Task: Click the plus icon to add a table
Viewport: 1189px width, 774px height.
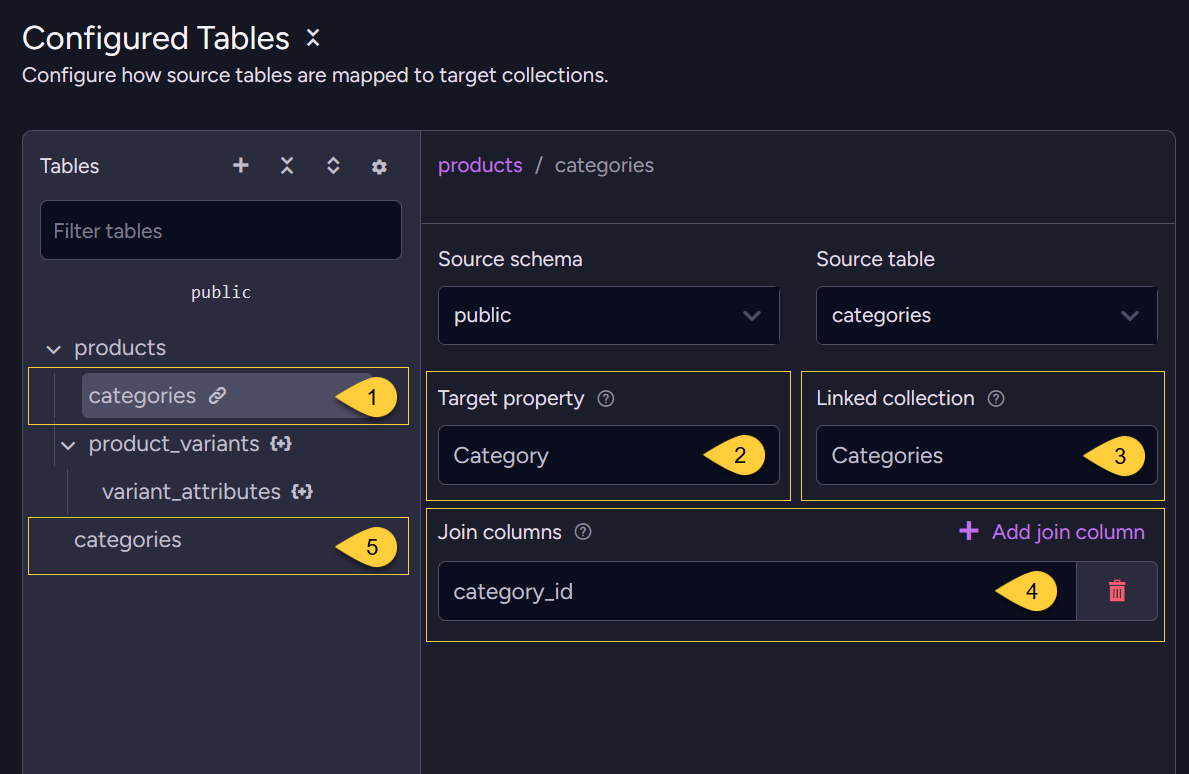Action: coord(240,165)
